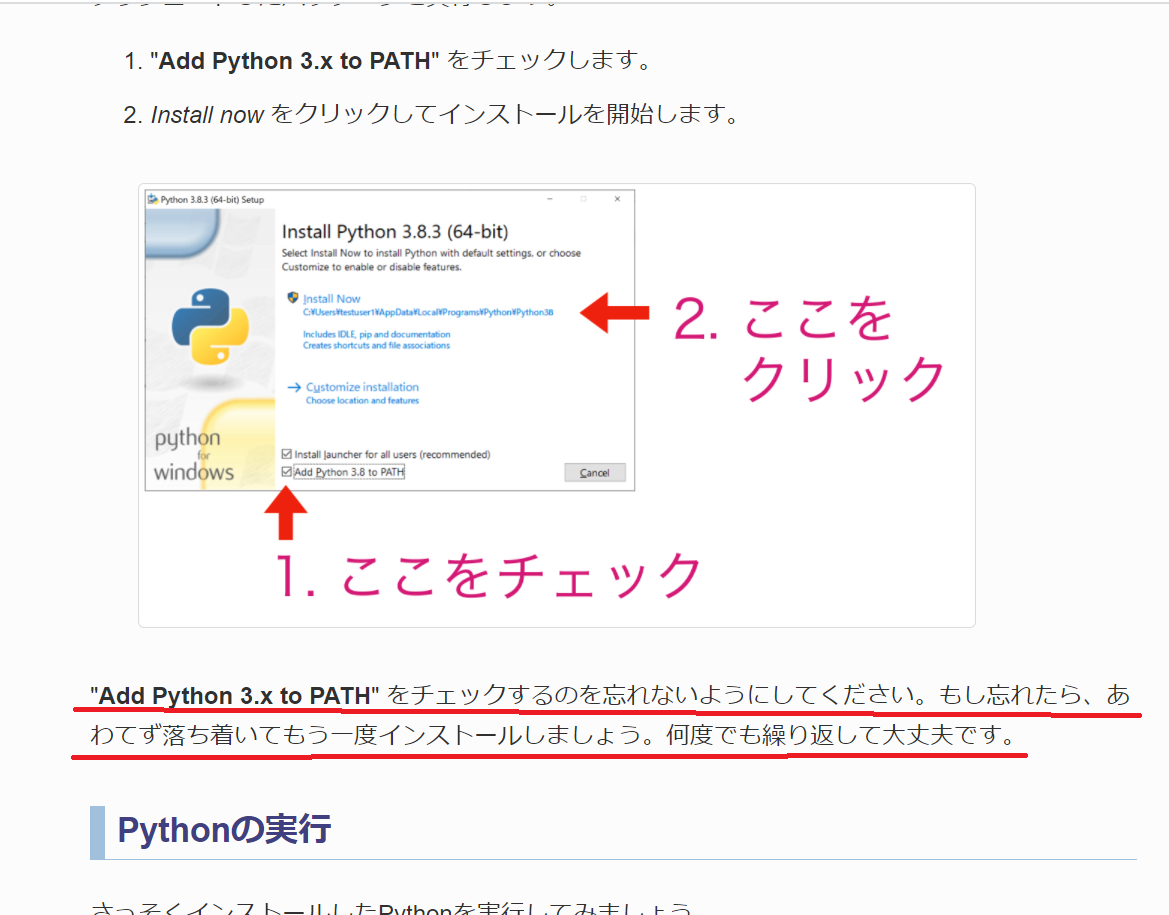1169x915 pixels.
Task: Click the "python for windows" branding text
Action: (x=193, y=454)
